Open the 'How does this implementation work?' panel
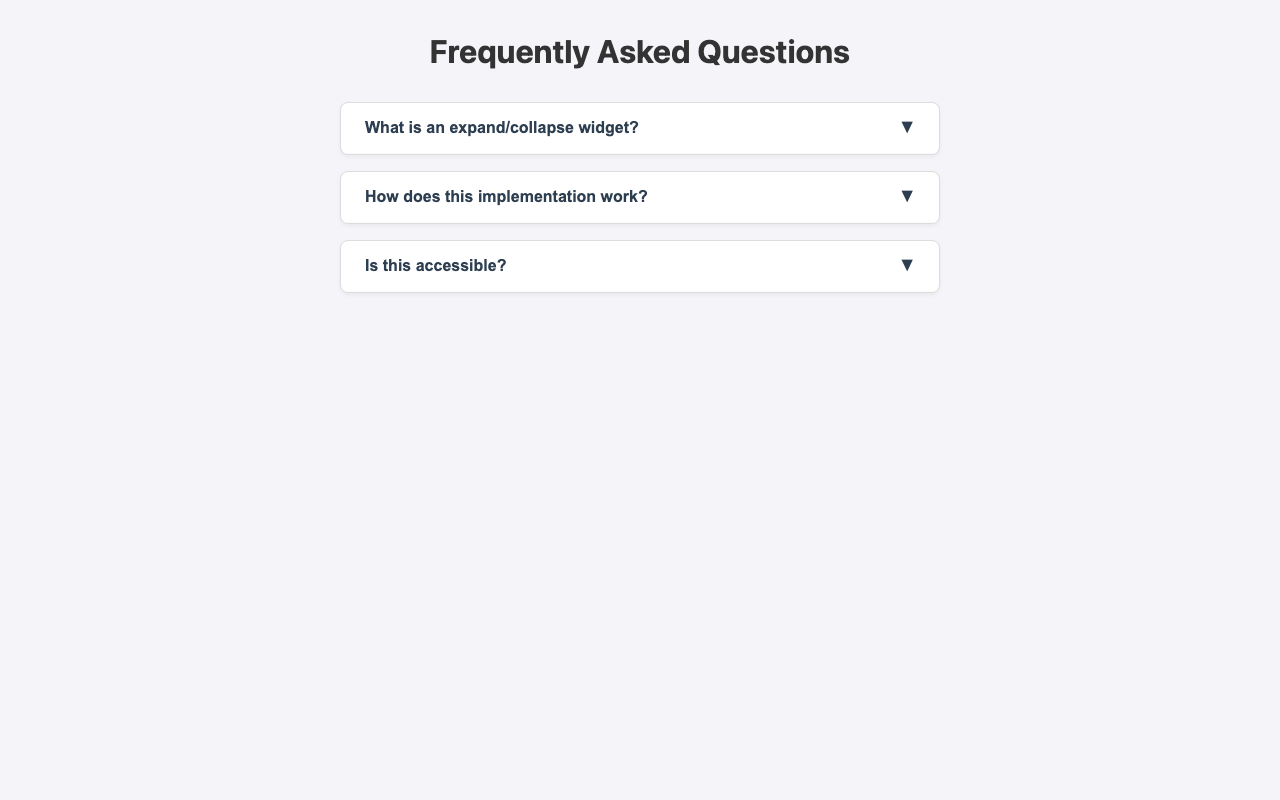Screen dimensions: 1280x800 coord(639,196)
